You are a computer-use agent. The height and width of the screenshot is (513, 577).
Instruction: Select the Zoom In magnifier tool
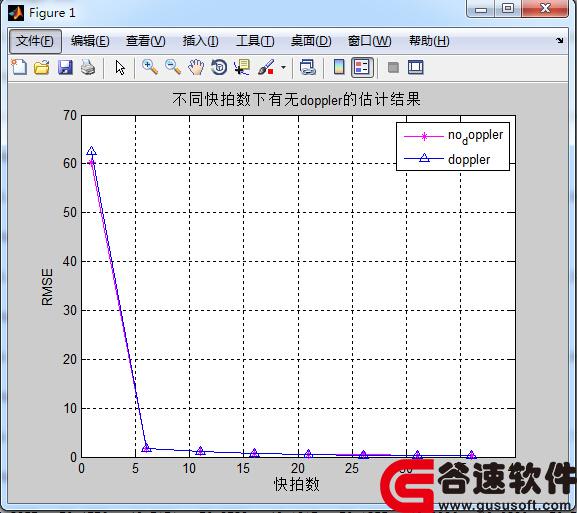tap(150, 67)
